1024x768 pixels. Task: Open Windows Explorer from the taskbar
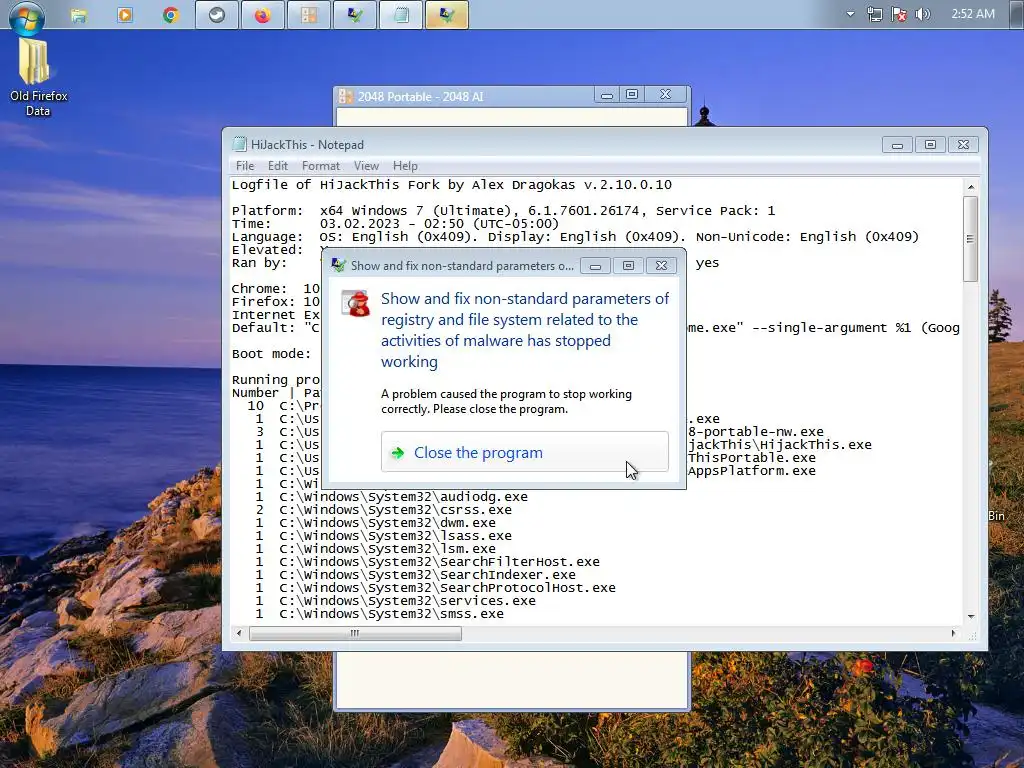tap(79, 15)
